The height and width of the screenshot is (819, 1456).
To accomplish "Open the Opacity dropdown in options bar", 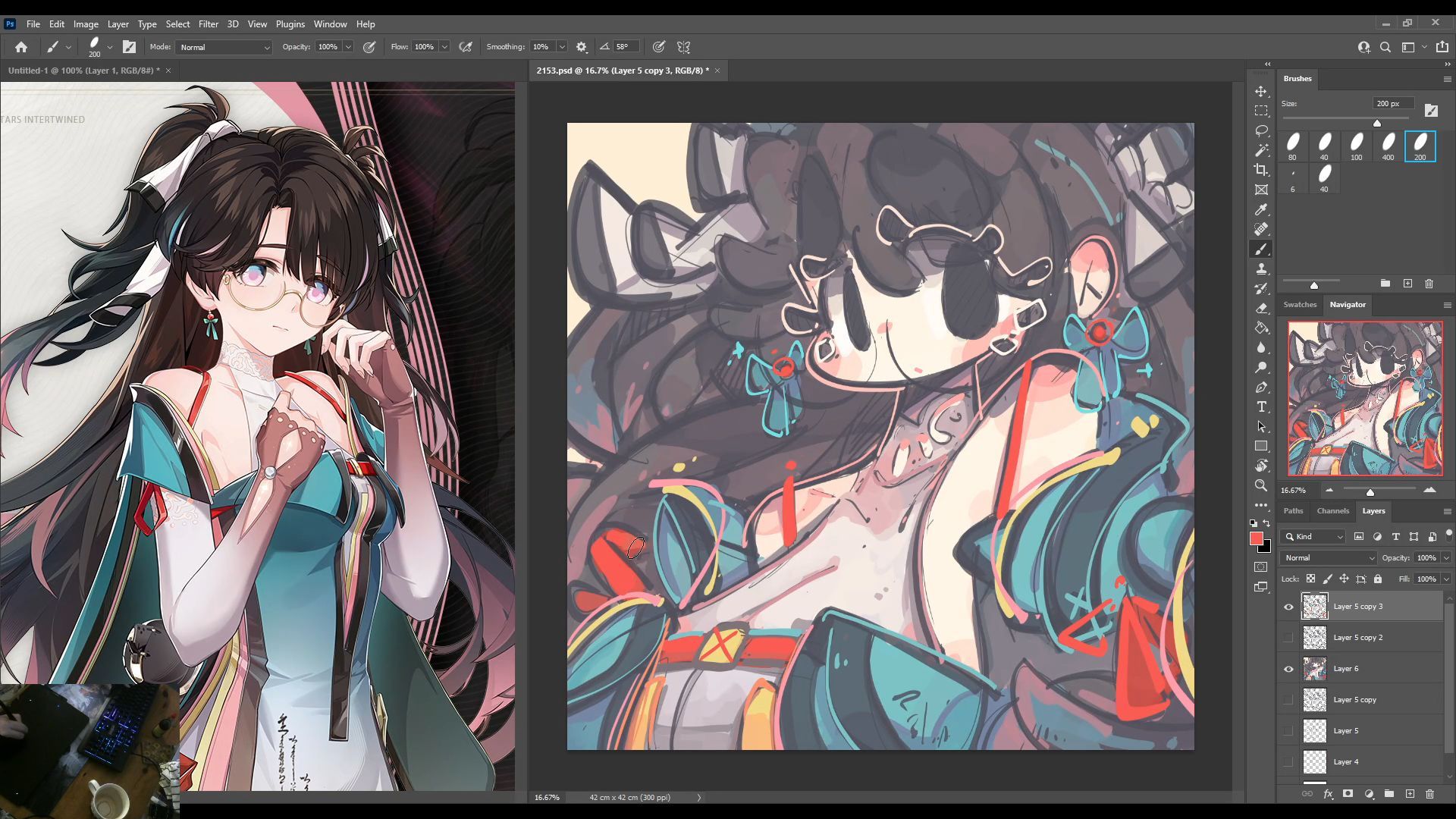I will 348,47.
